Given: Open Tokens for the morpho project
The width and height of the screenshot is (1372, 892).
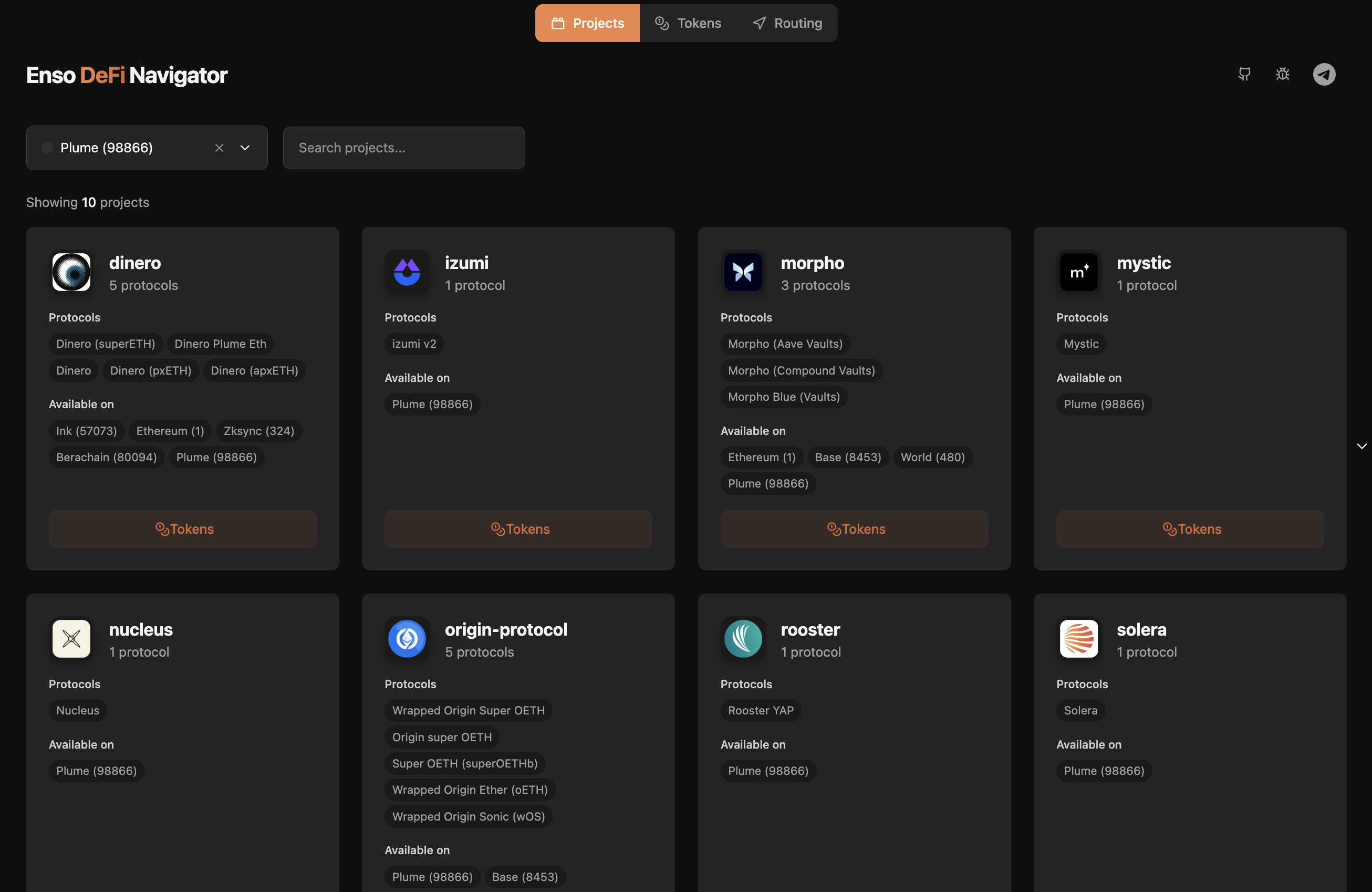Looking at the screenshot, I should point(854,529).
